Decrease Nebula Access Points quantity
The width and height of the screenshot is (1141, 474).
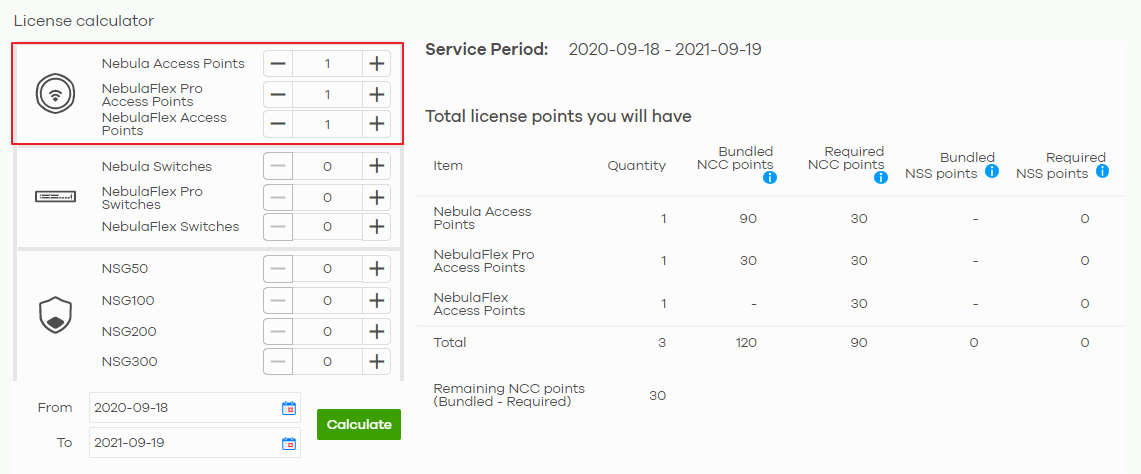278,64
